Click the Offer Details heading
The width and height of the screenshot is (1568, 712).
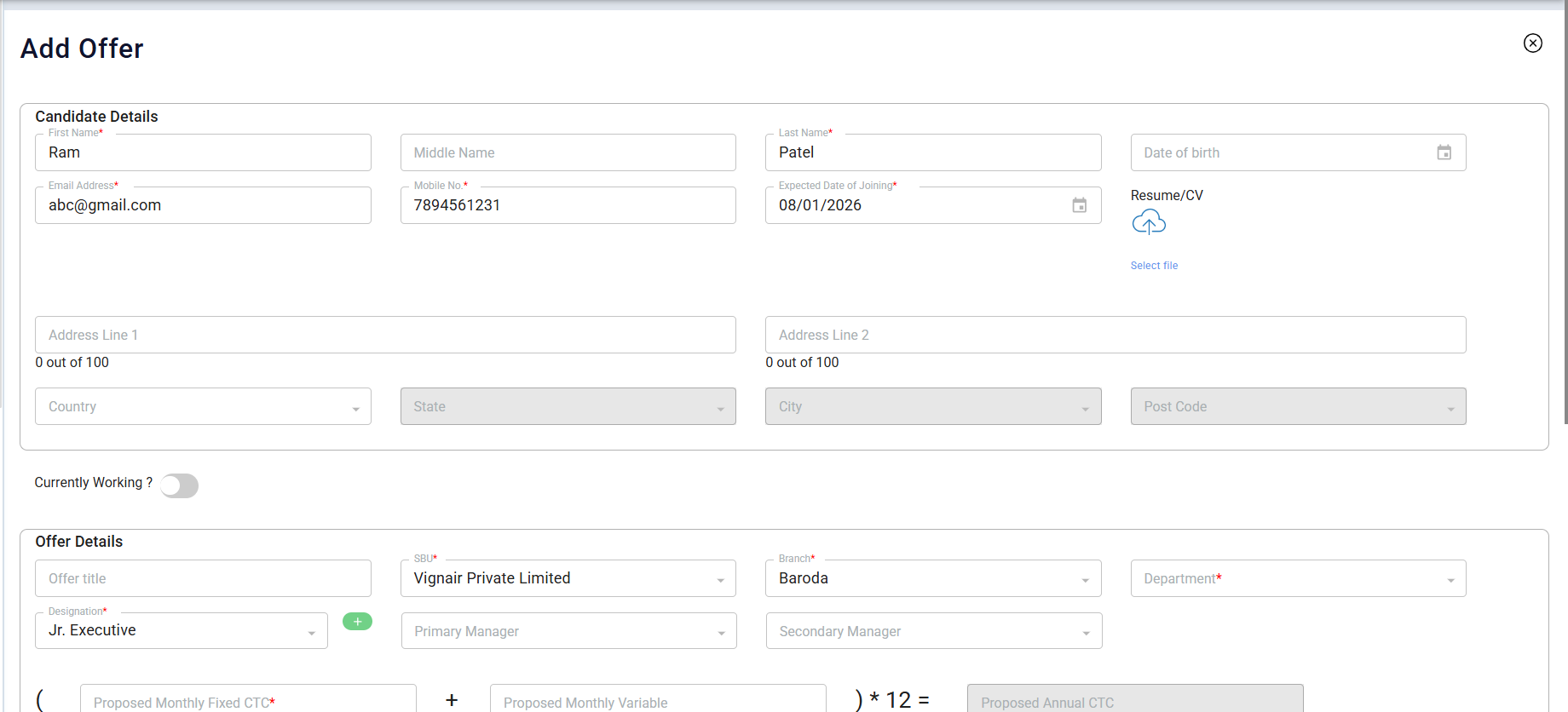click(78, 542)
